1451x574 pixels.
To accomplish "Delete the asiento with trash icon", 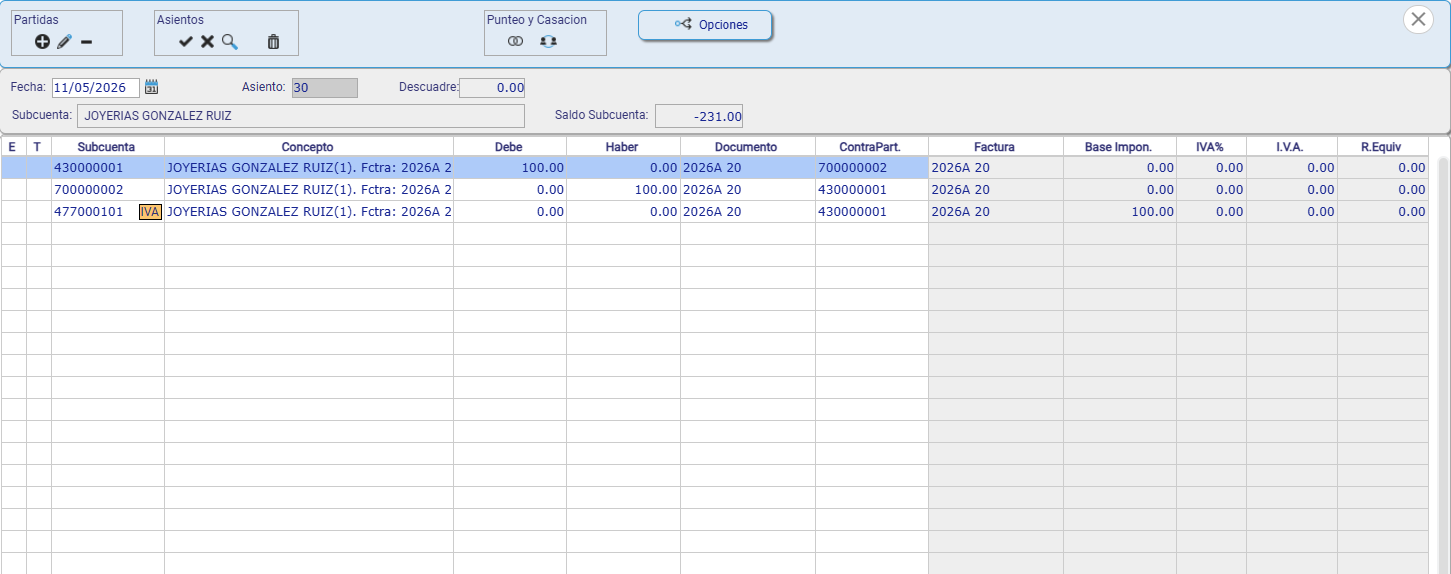I will (x=273, y=42).
